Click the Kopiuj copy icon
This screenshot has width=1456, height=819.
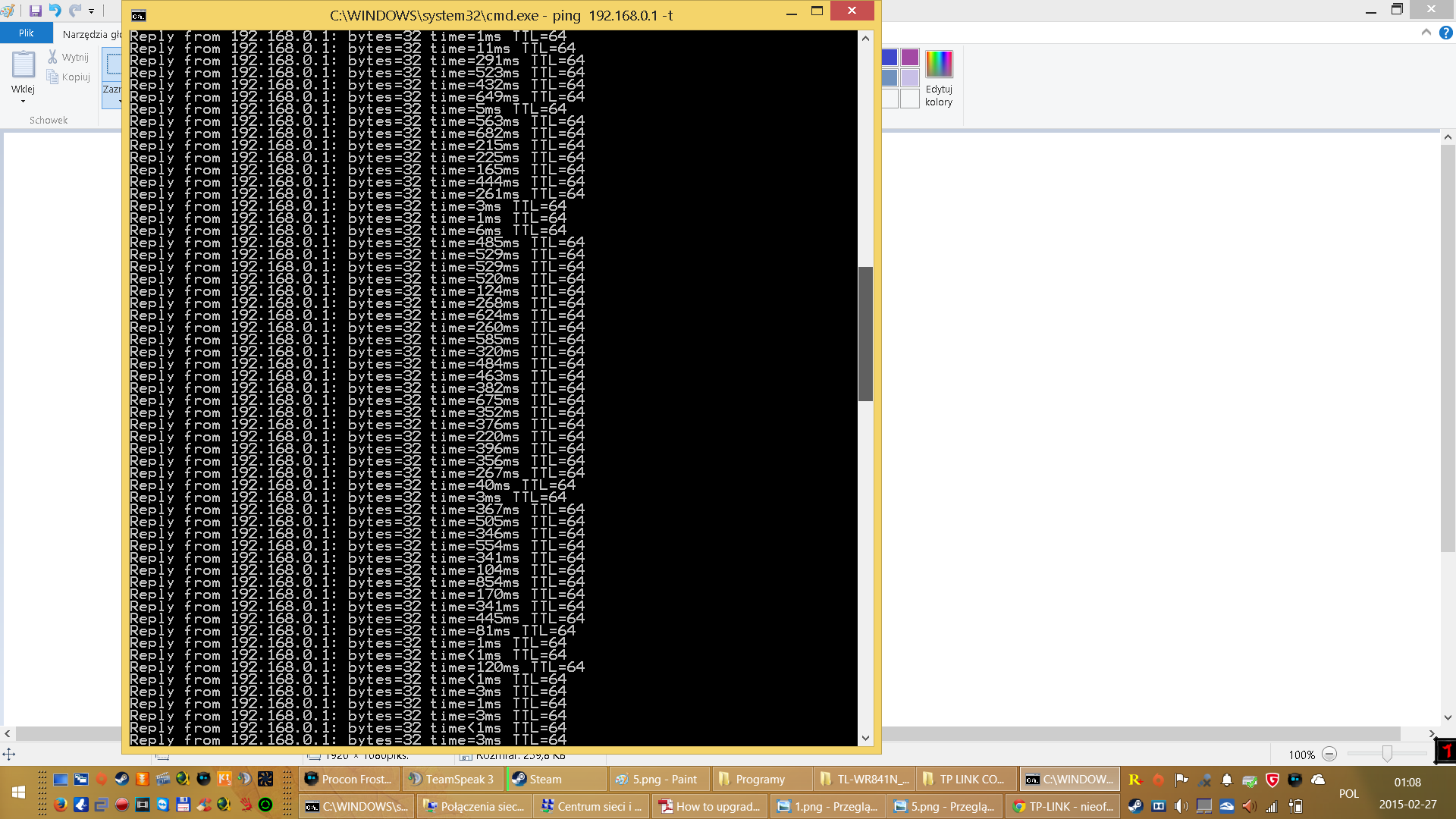tap(52, 77)
